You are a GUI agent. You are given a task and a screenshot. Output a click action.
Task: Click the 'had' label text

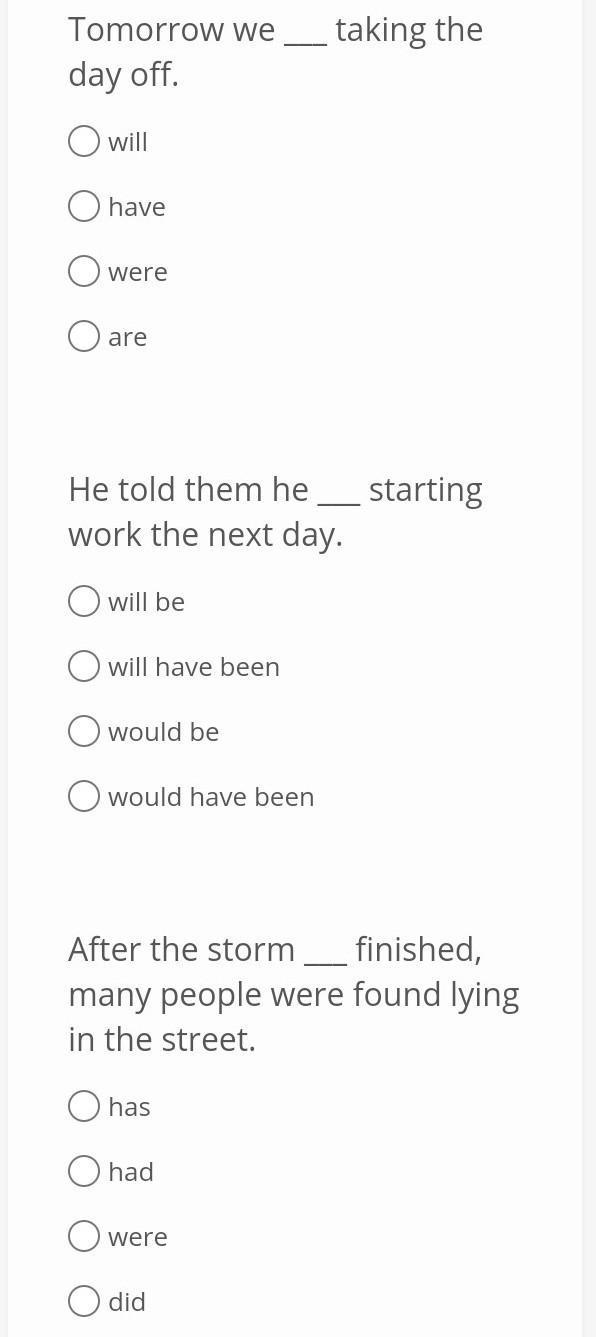pyautogui.click(x=131, y=1172)
